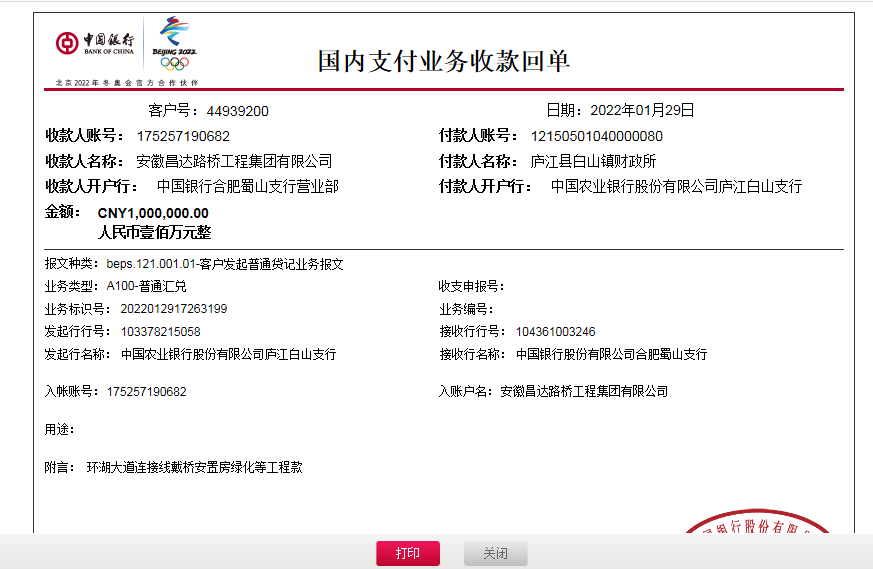The height and width of the screenshot is (569, 873).
Task: Click payee name 安徽昌达路桥工程集团有限公司 beside 收款人名称
Action: point(234,161)
